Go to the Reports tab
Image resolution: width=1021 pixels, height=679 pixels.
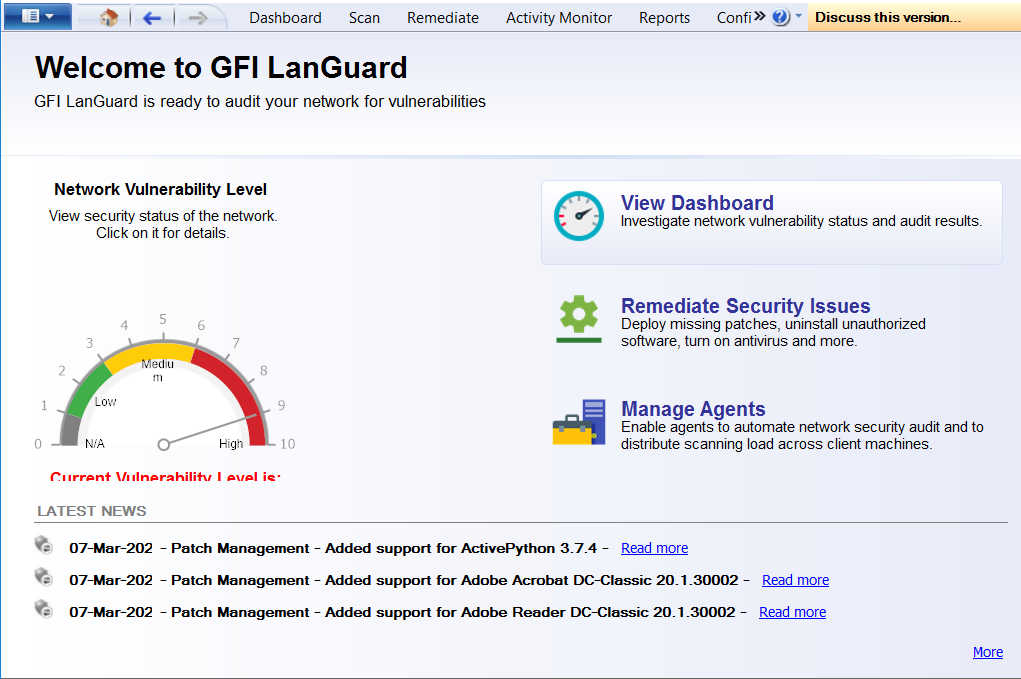point(664,18)
